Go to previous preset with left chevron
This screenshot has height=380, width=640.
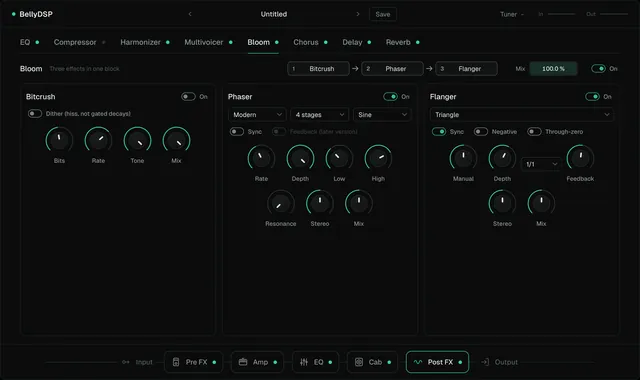click(190, 14)
